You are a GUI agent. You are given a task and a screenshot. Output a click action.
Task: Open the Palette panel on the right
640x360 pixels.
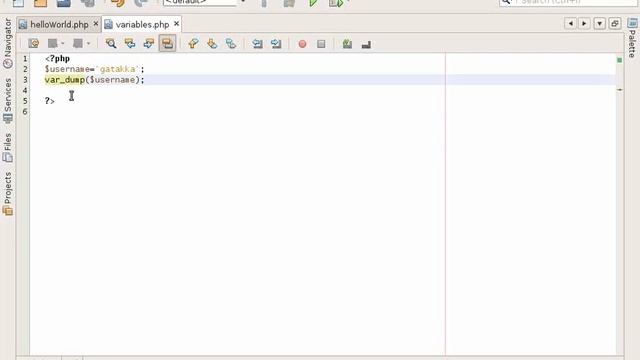point(632,39)
